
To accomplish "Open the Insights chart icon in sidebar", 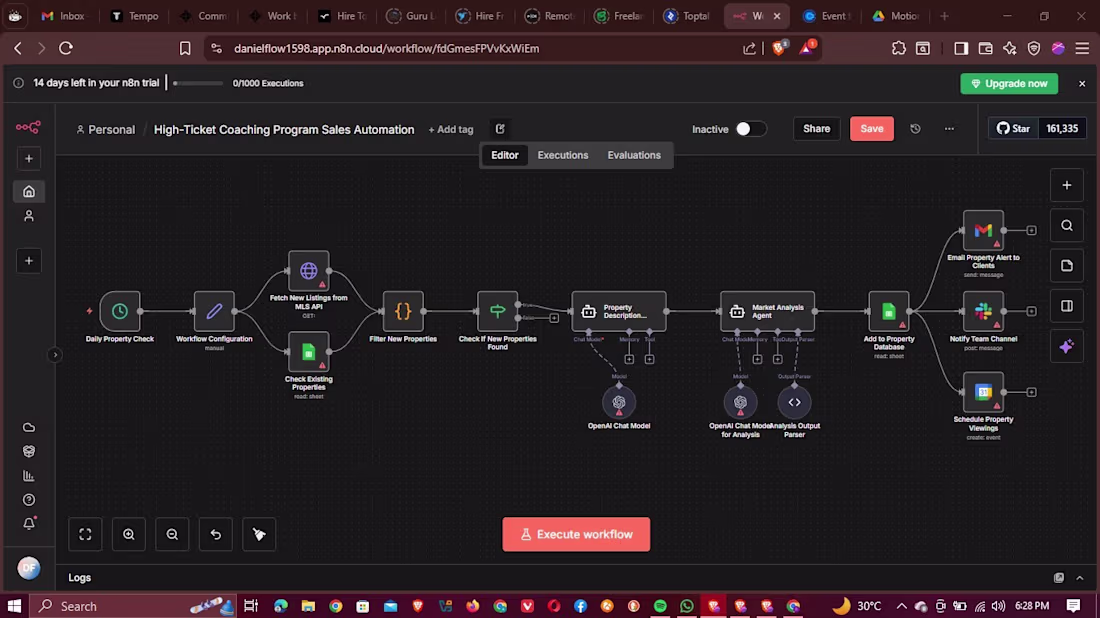I will point(29,476).
